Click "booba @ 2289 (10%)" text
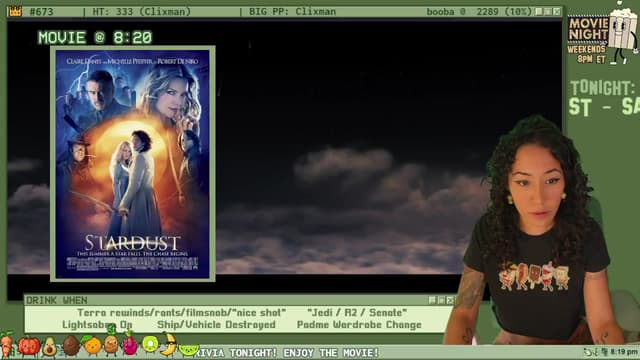The image size is (640, 360). (x=479, y=12)
